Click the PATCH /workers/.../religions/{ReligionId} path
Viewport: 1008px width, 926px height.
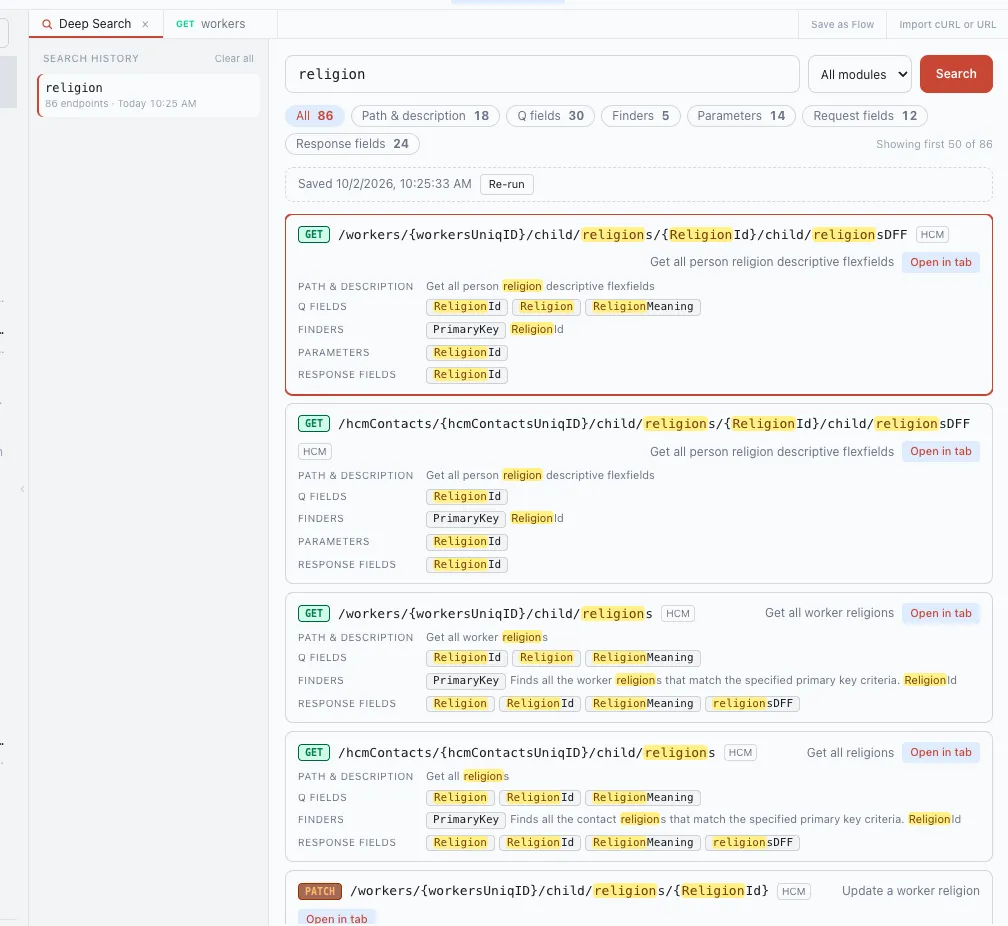tap(559, 891)
